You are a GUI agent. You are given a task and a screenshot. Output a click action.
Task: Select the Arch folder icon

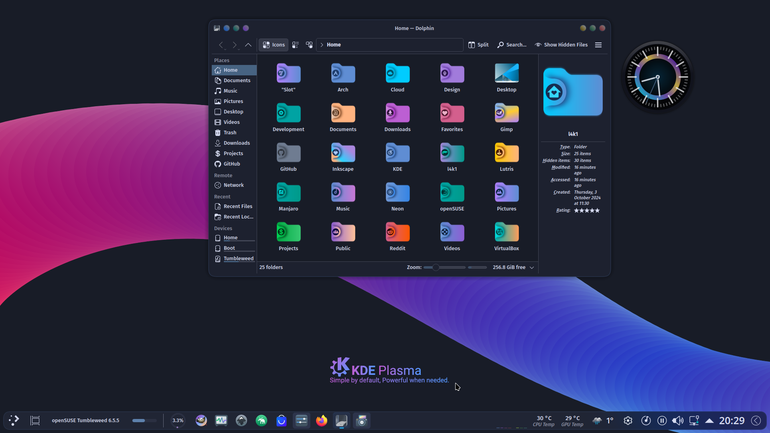[343, 74]
